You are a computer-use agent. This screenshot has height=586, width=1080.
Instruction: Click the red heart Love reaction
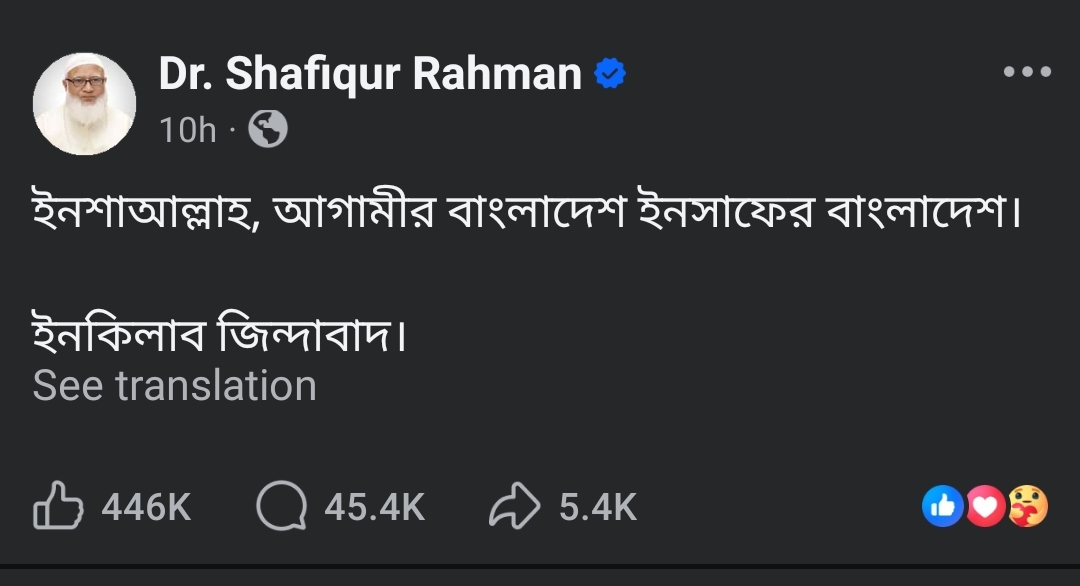click(986, 507)
